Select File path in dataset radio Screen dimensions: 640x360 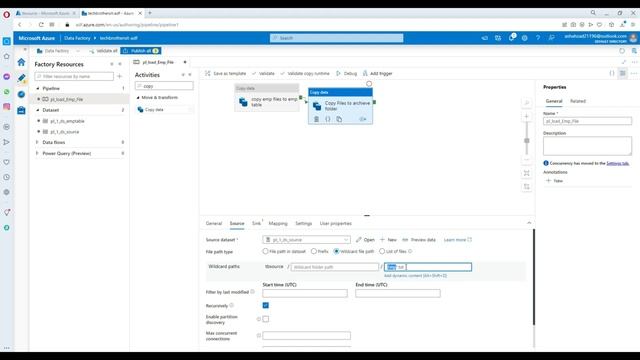[265, 251]
